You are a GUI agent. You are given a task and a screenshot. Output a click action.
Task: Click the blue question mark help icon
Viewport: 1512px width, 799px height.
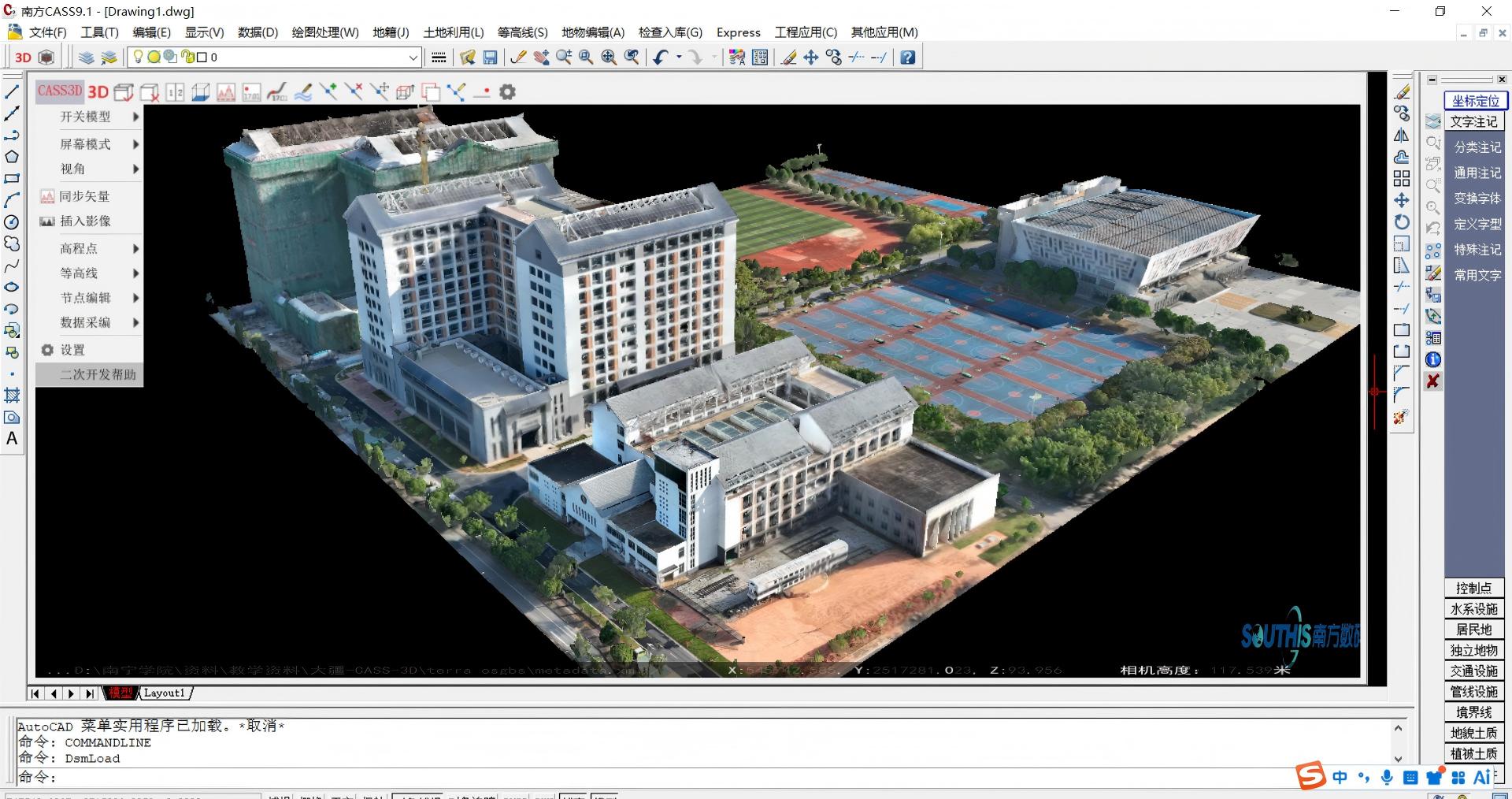[907, 58]
